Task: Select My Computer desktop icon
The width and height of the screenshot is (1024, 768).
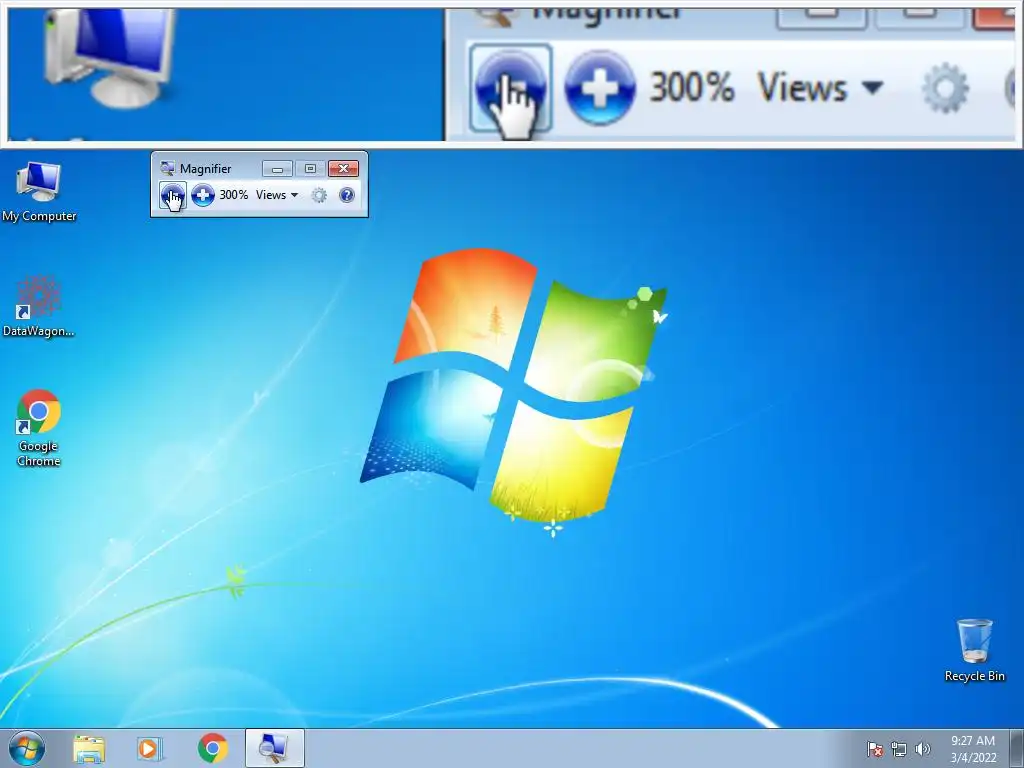Action: [39, 192]
